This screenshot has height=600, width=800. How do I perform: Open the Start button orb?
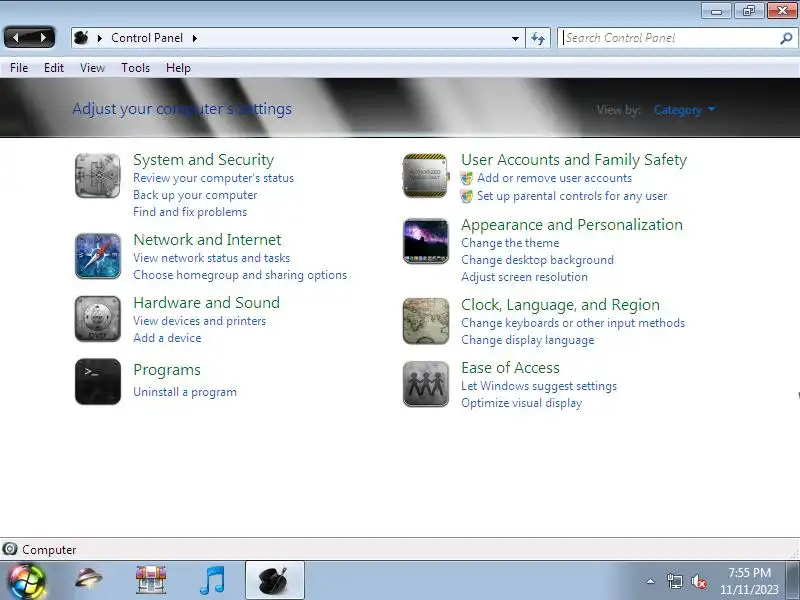pos(25,581)
